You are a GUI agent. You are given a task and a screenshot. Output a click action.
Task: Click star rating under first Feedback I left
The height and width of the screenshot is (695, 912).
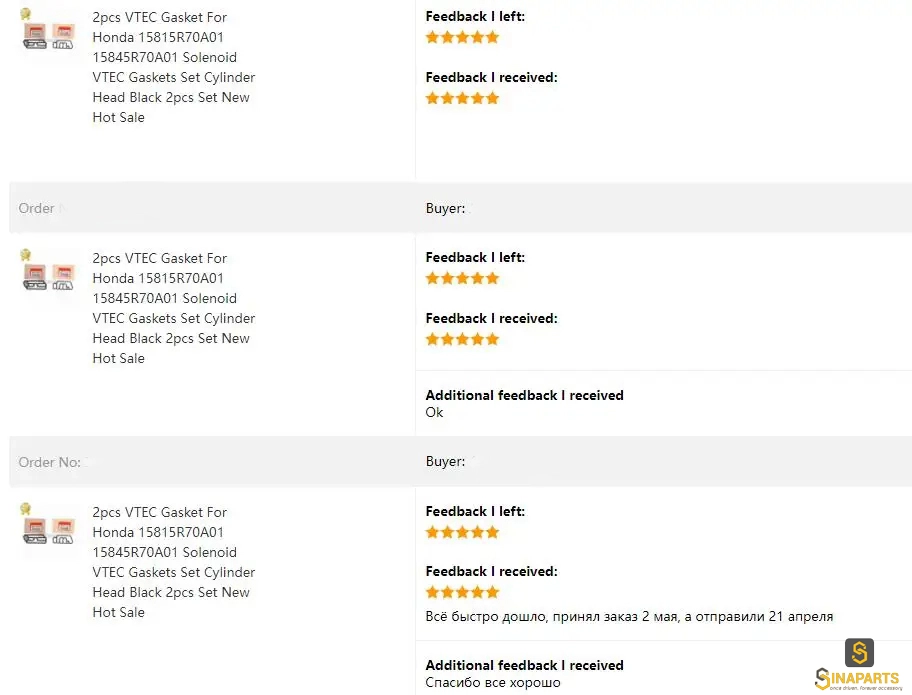(x=462, y=38)
